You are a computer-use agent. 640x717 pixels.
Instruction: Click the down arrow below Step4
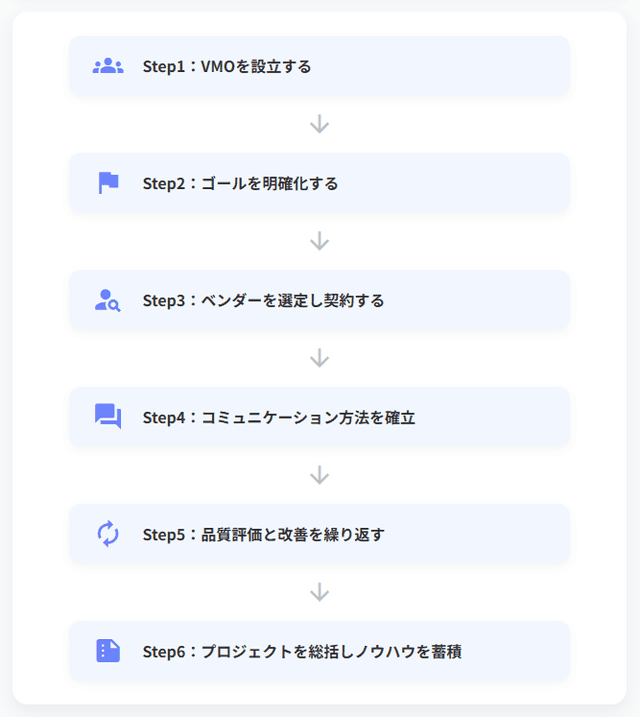319,475
